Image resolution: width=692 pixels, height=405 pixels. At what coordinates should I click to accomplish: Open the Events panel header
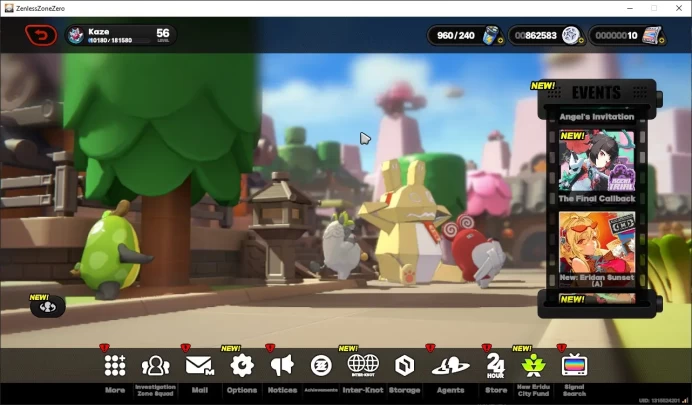pyautogui.click(x=596, y=92)
